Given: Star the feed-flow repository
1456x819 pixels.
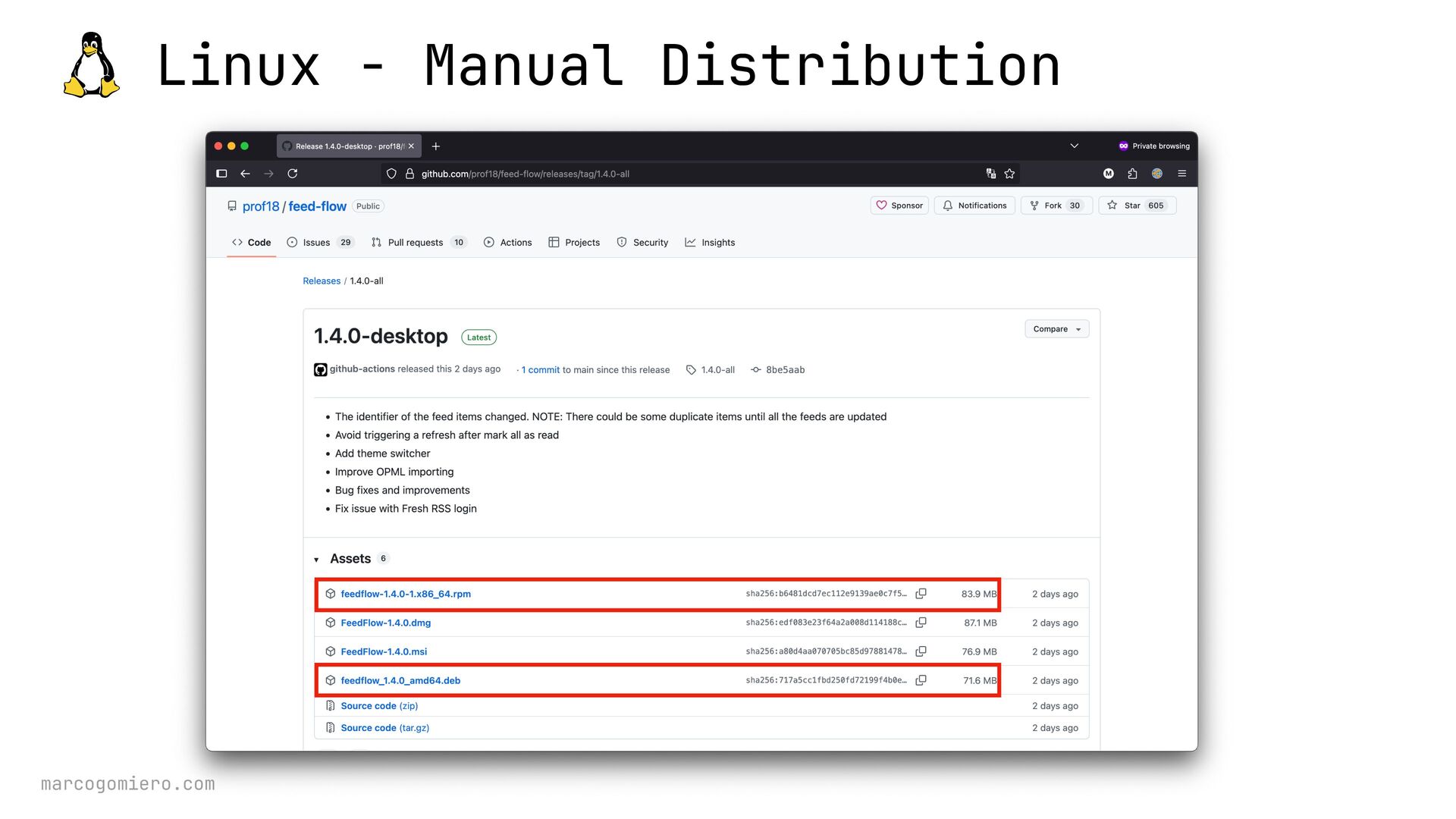Looking at the screenshot, I should 1137,206.
